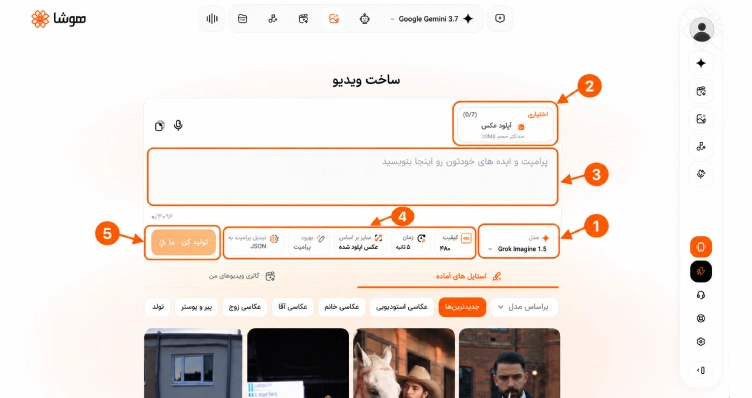
Task: Select the تولد filter chip
Action: (158, 307)
